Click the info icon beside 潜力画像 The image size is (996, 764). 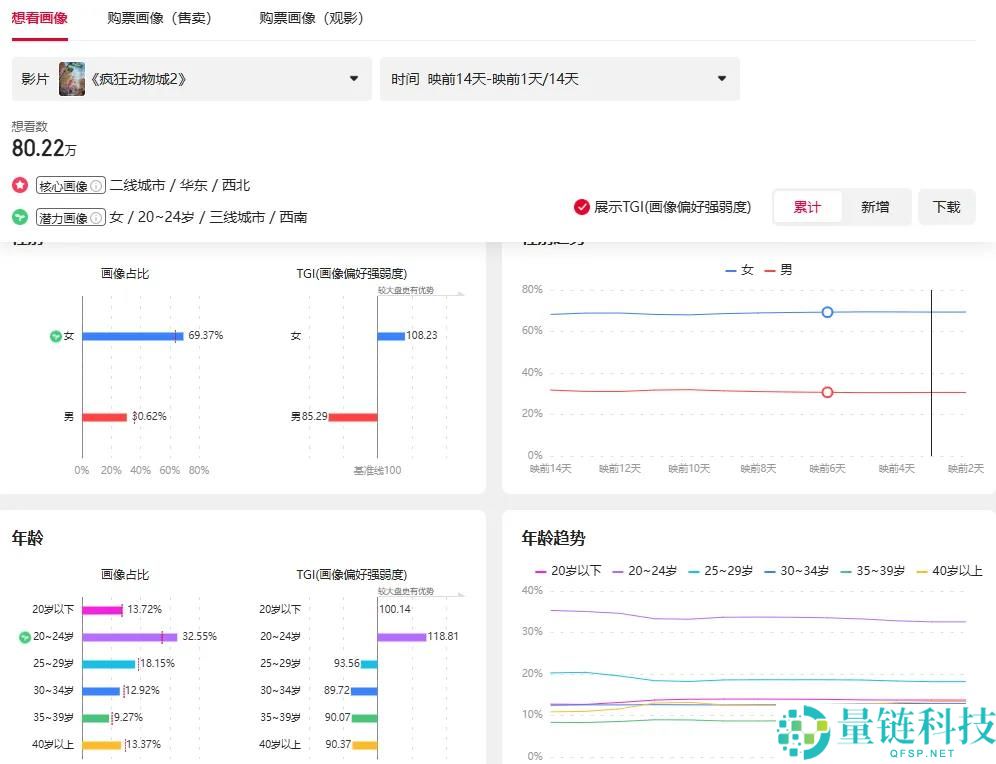click(96, 216)
